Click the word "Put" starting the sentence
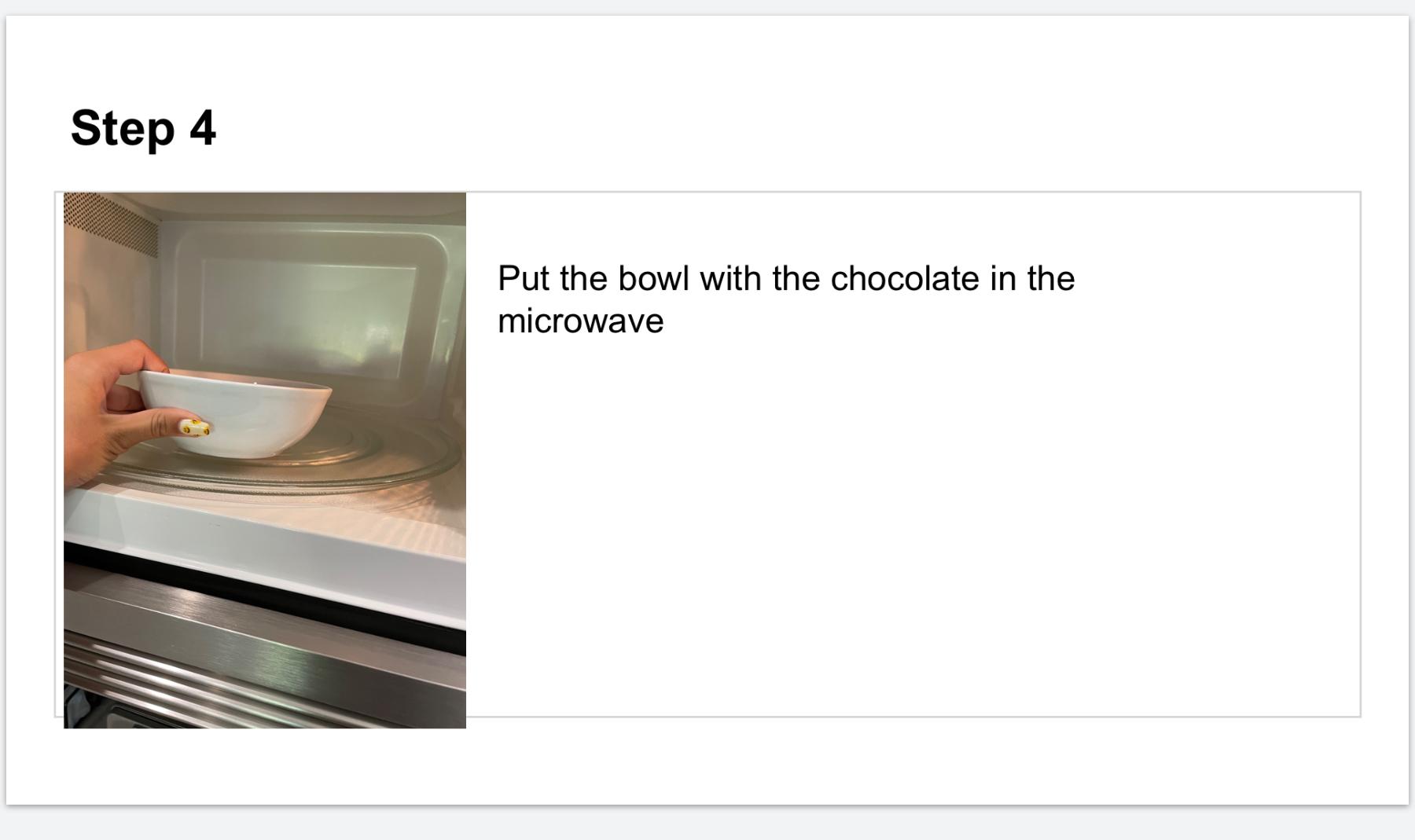1415x840 pixels. click(x=523, y=279)
